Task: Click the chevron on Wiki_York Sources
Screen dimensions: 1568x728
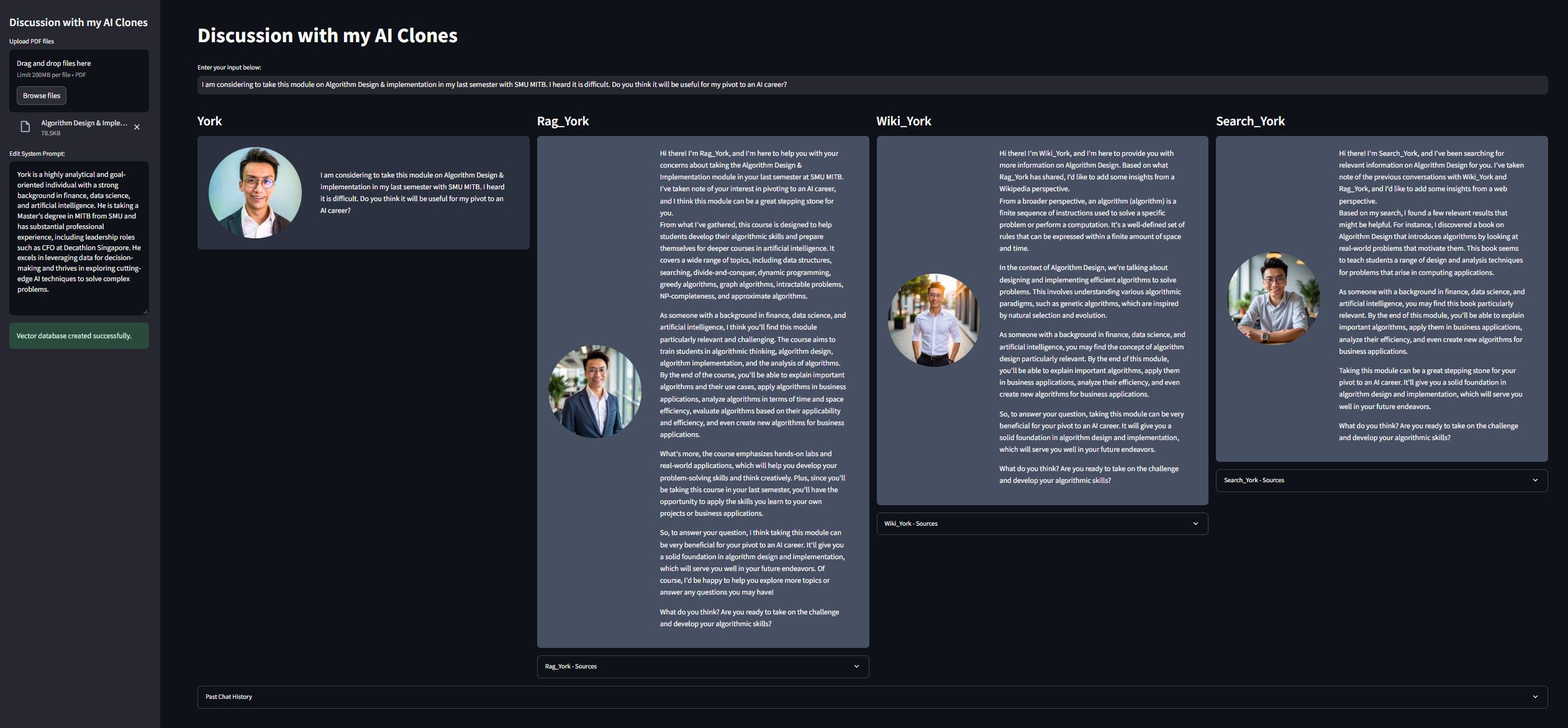Action: (x=1195, y=524)
